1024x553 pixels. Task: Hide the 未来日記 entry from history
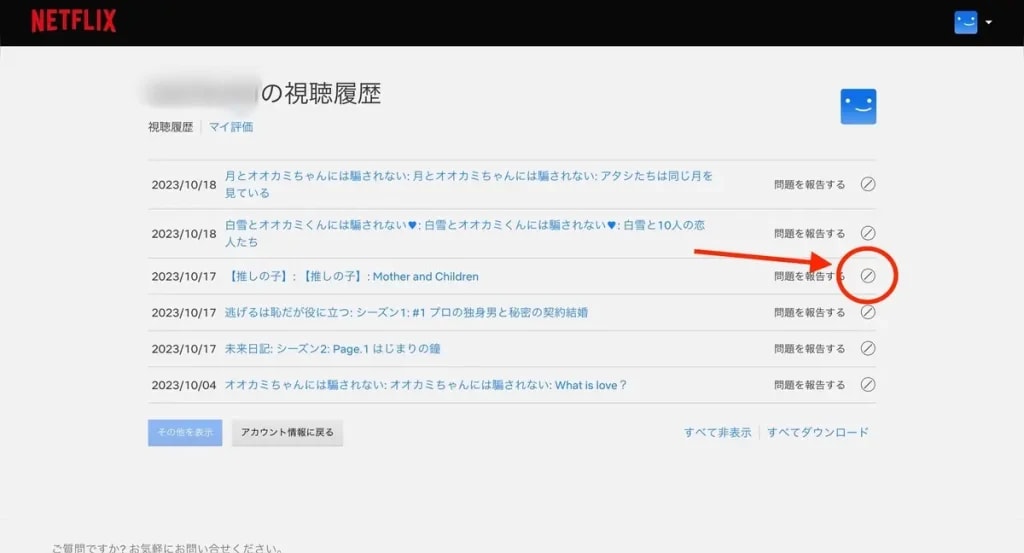click(x=868, y=348)
